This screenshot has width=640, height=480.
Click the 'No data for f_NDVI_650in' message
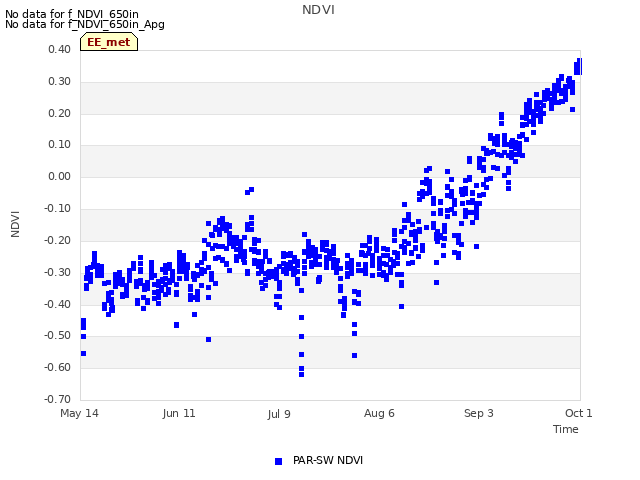[72, 14]
